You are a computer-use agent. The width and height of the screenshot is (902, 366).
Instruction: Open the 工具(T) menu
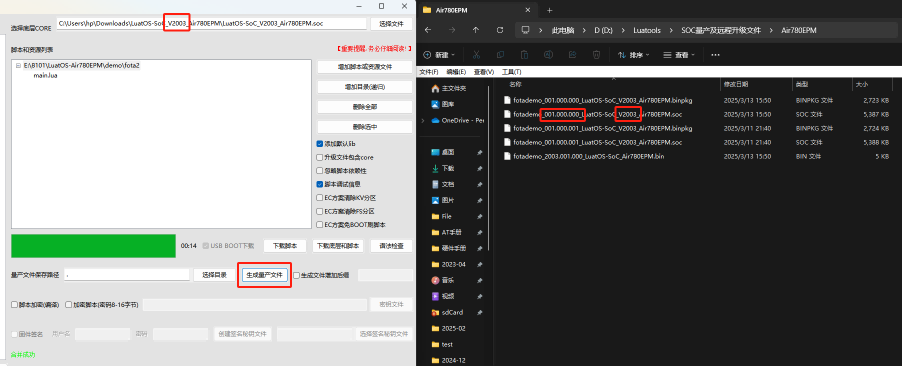(511, 72)
